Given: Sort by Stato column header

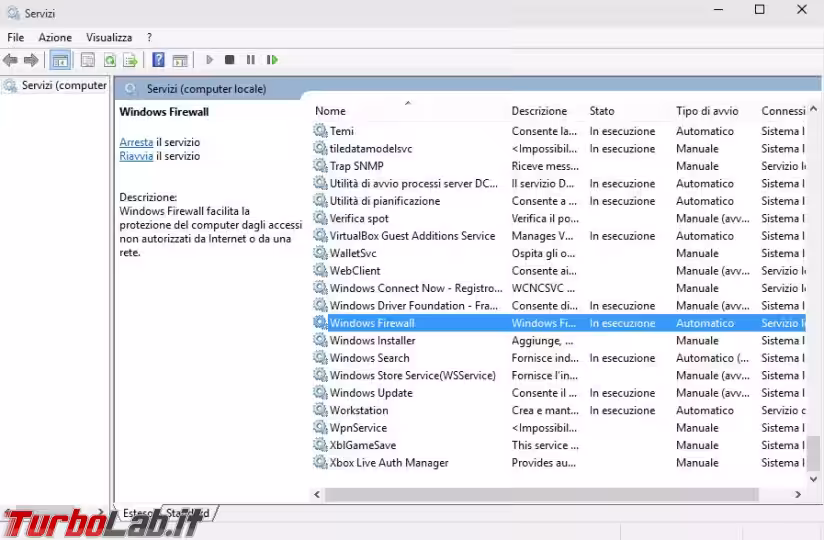Looking at the screenshot, I should tap(602, 111).
